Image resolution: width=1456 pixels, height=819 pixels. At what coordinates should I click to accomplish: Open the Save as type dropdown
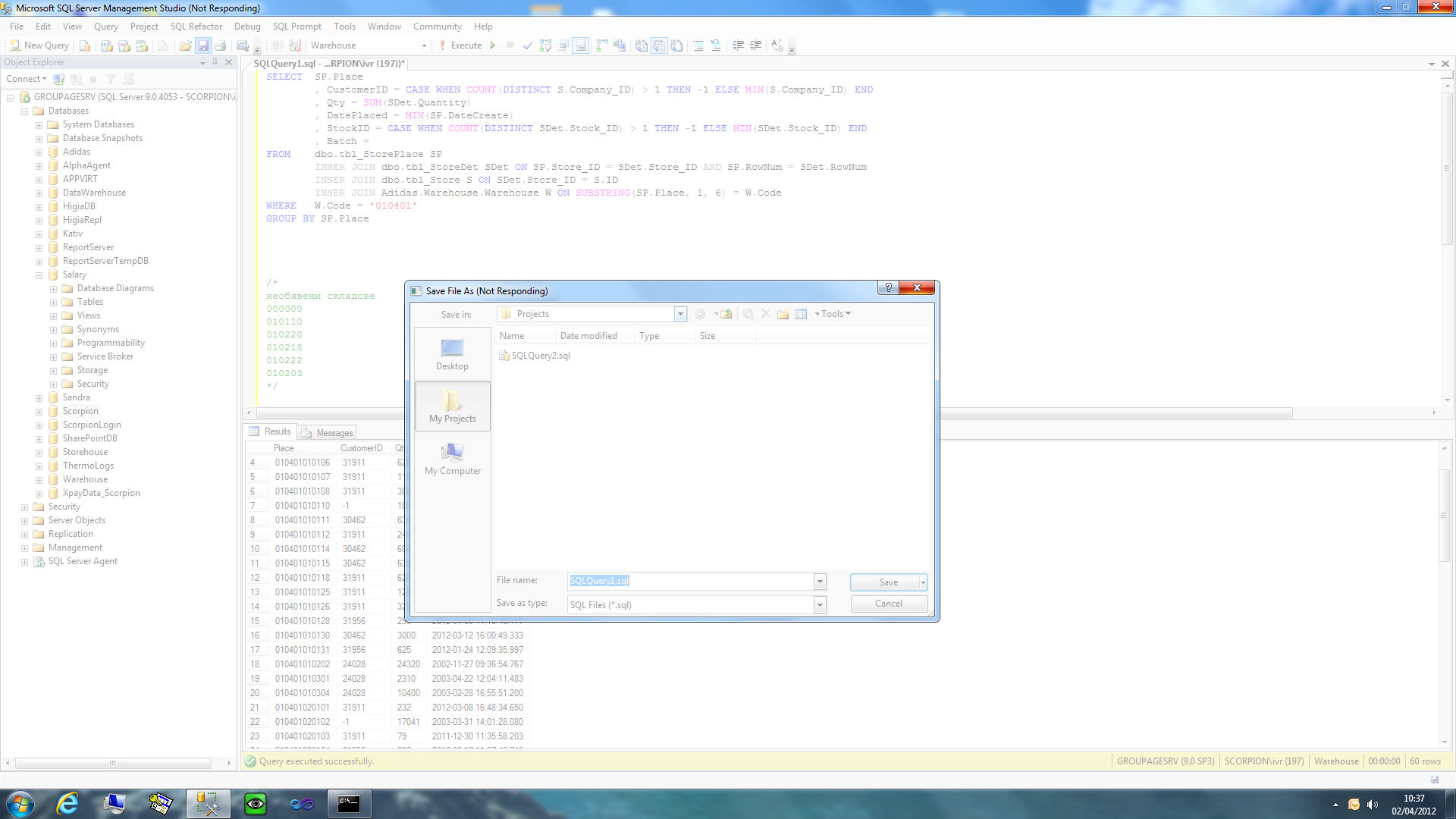tap(820, 604)
